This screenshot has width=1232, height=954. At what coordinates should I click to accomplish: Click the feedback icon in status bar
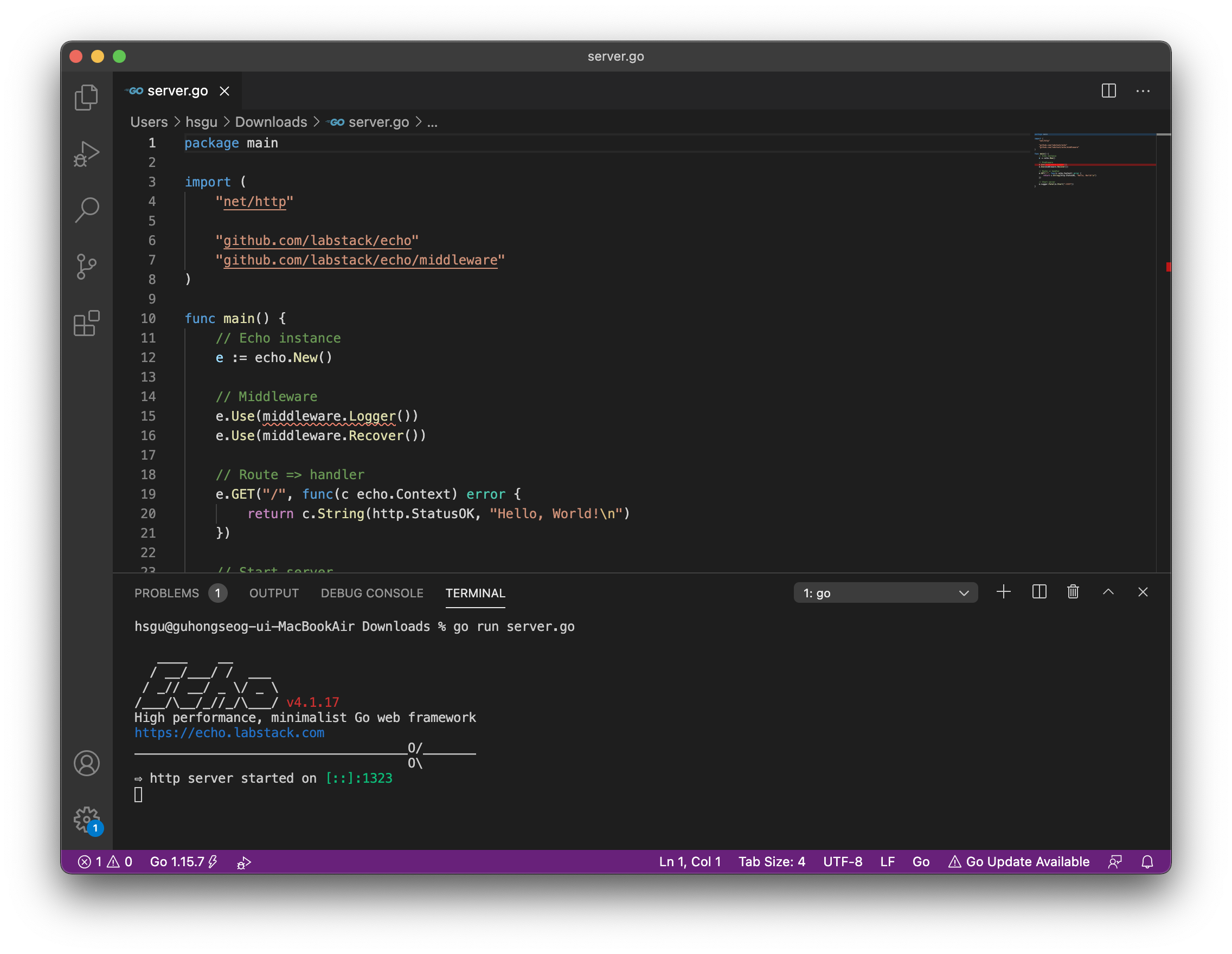pos(1115,861)
